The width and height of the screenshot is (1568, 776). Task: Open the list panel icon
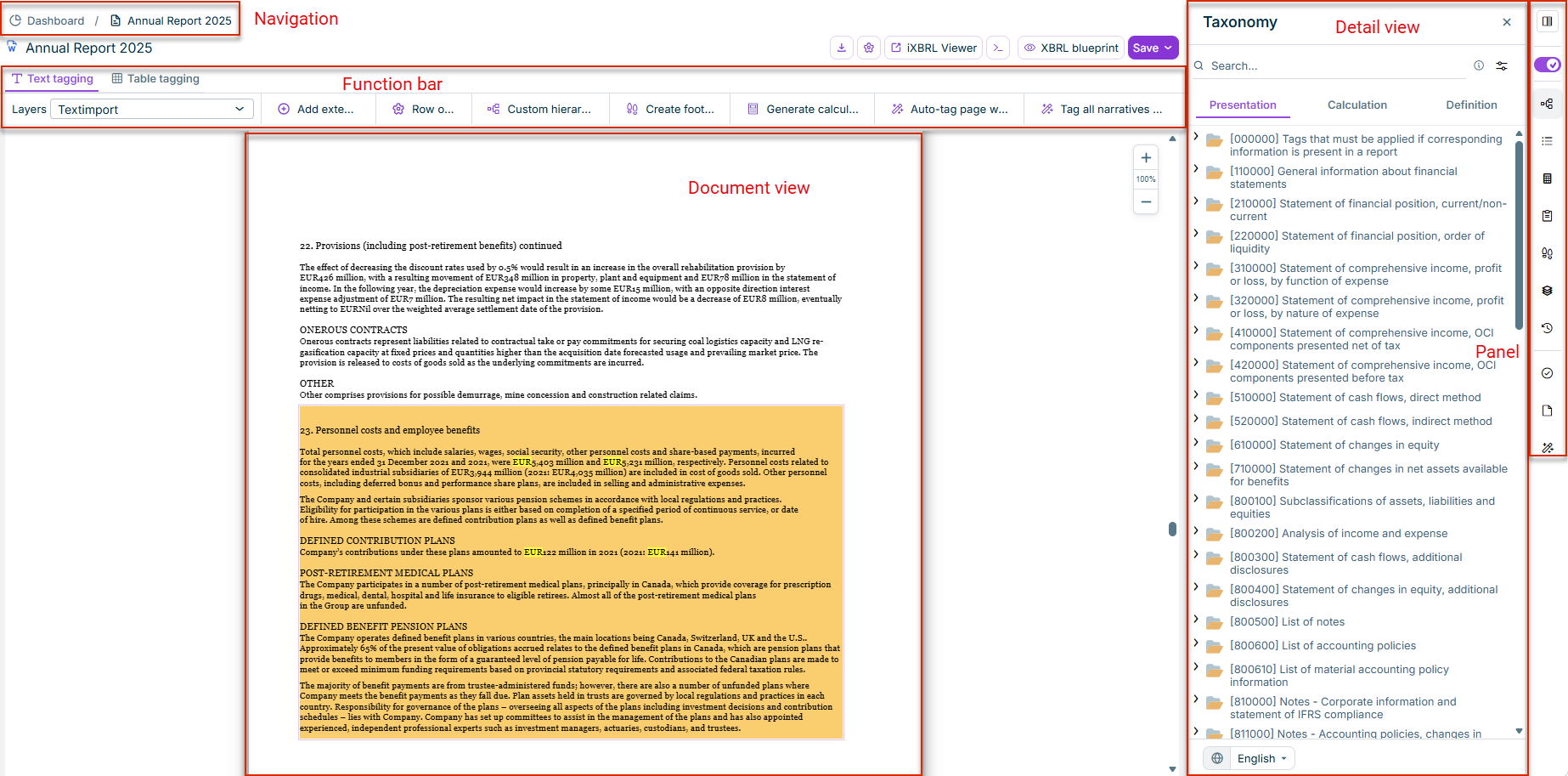pos(1548,141)
